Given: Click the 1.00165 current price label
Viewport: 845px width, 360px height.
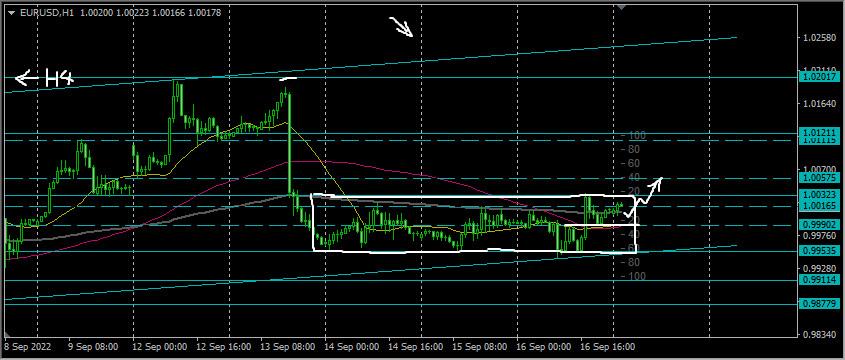Looking at the screenshot, I should [x=818, y=206].
